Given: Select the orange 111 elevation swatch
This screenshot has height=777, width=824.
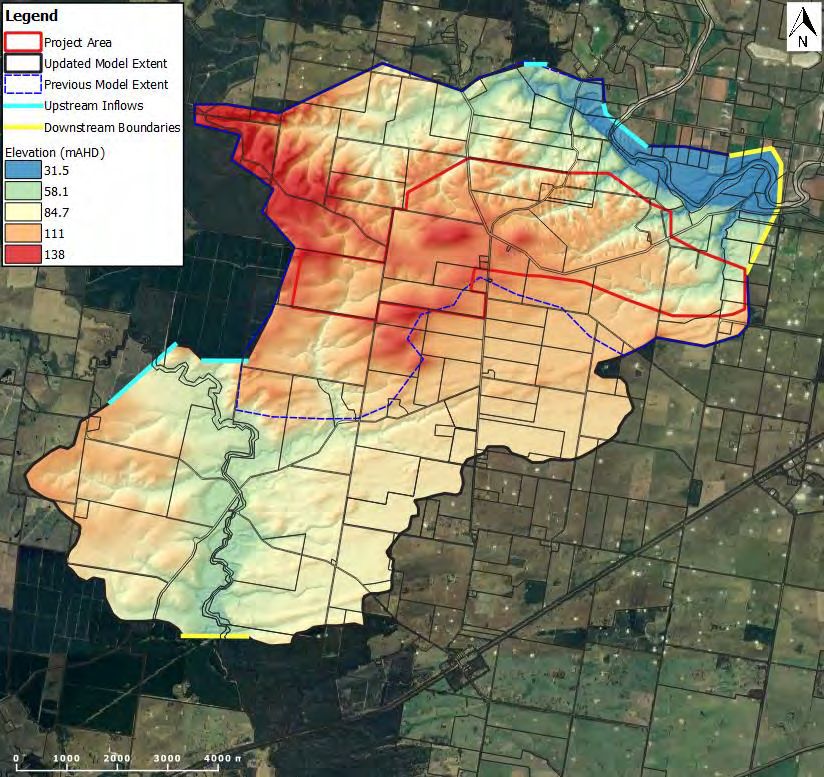Looking at the screenshot, I should tap(23, 233).
